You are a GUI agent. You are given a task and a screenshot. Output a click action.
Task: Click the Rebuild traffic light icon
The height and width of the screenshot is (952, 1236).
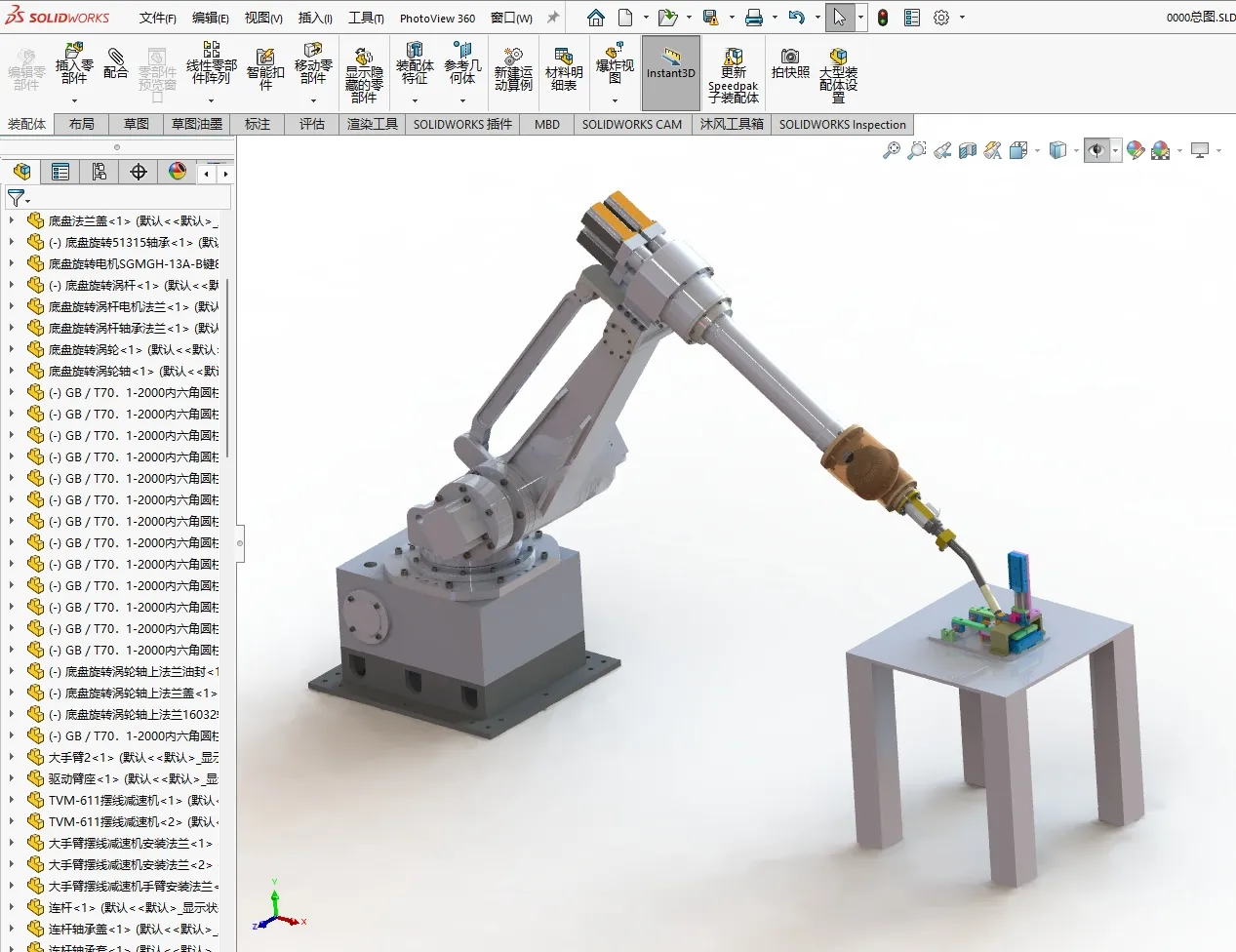point(883,18)
